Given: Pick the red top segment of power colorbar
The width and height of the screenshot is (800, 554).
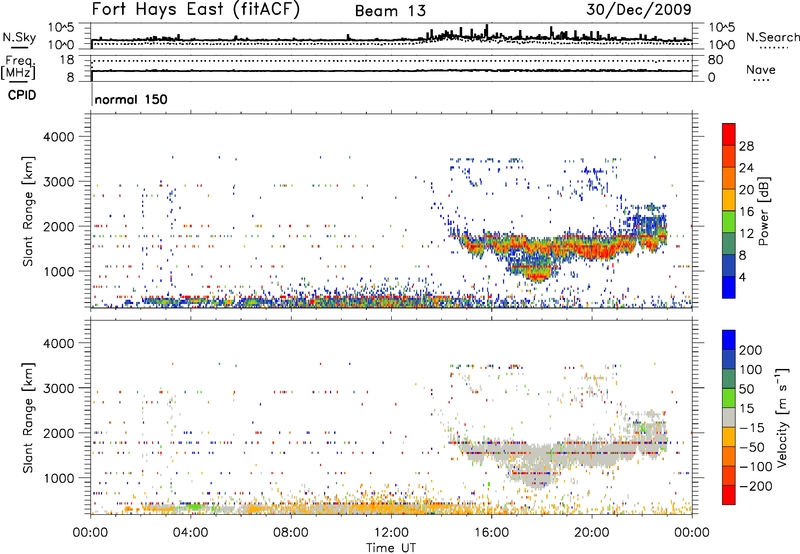Looking at the screenshot, I should 729,134.
